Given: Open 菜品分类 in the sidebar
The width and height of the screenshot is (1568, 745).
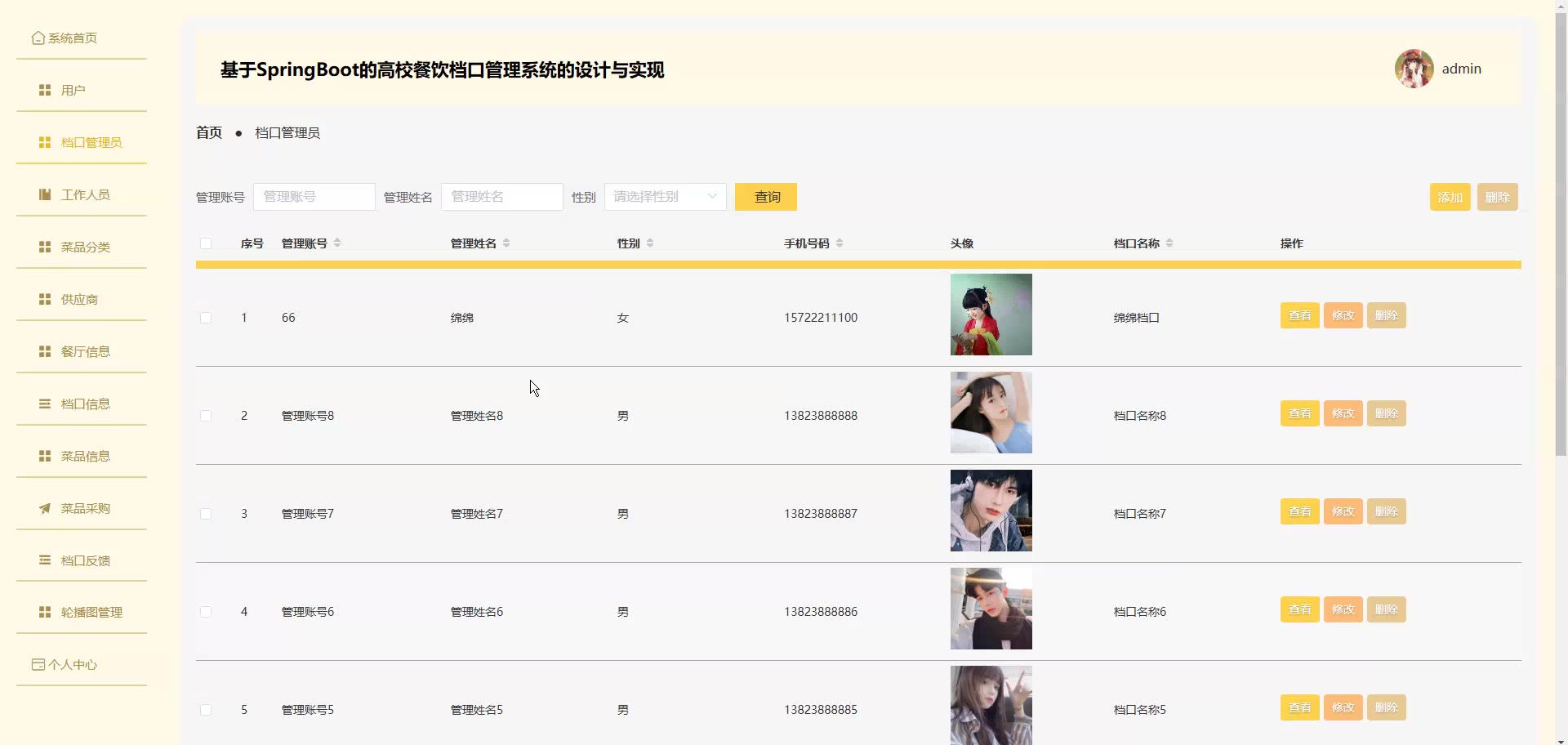Looking at the screenshot, I should (x=85, y=247).
